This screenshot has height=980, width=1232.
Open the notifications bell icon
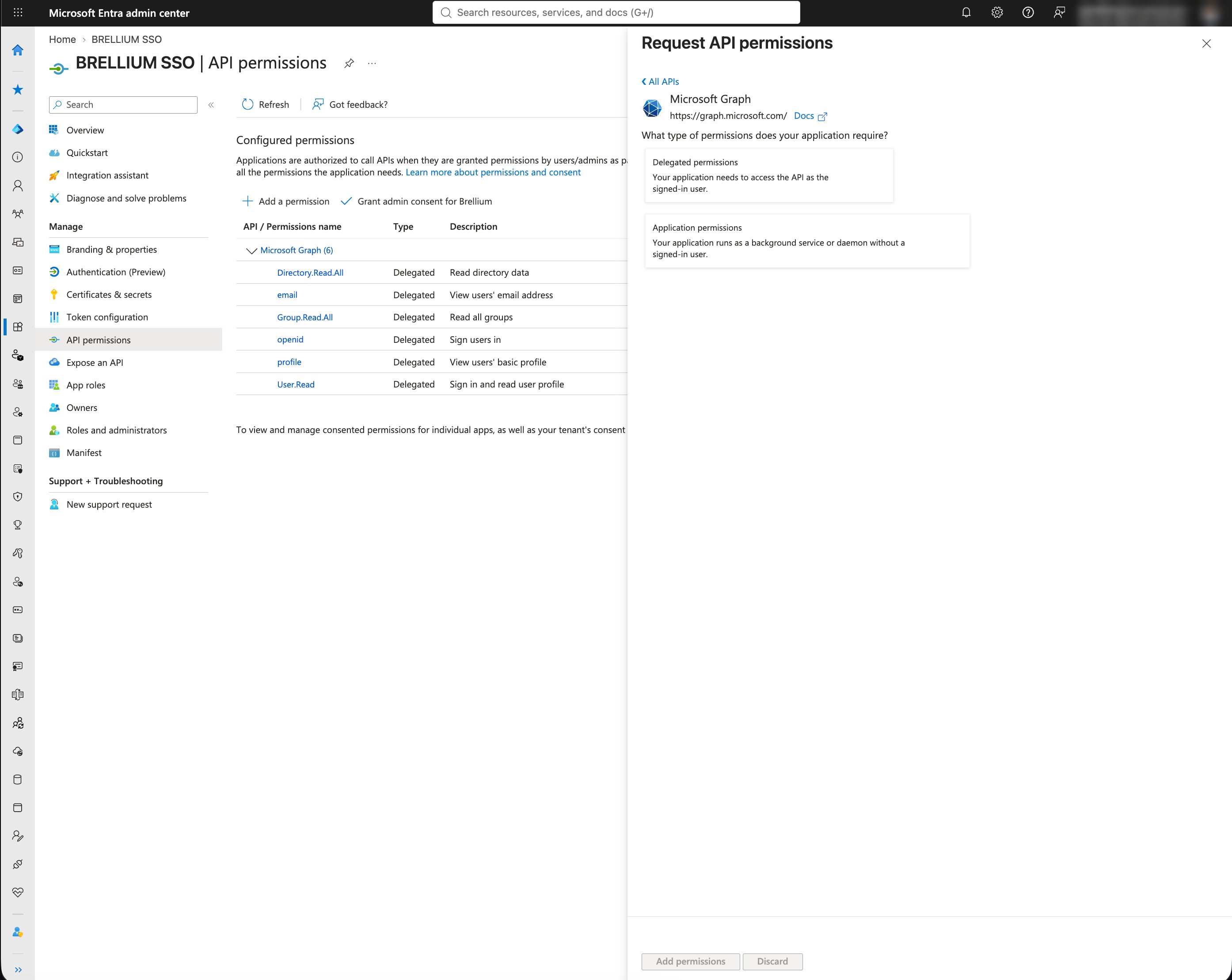pos(966,12)
